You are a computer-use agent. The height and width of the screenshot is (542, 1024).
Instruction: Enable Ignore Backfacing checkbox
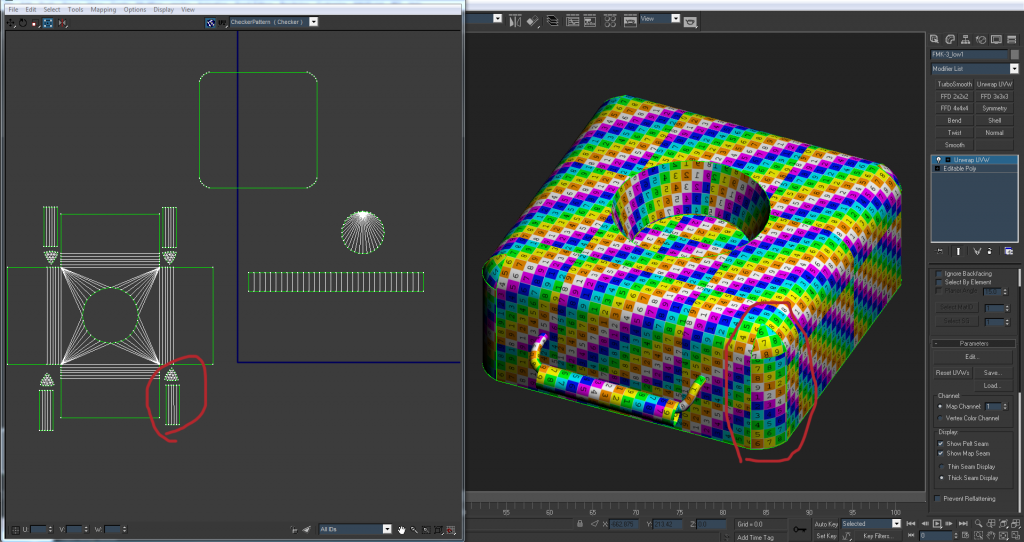tap(938, 273)
